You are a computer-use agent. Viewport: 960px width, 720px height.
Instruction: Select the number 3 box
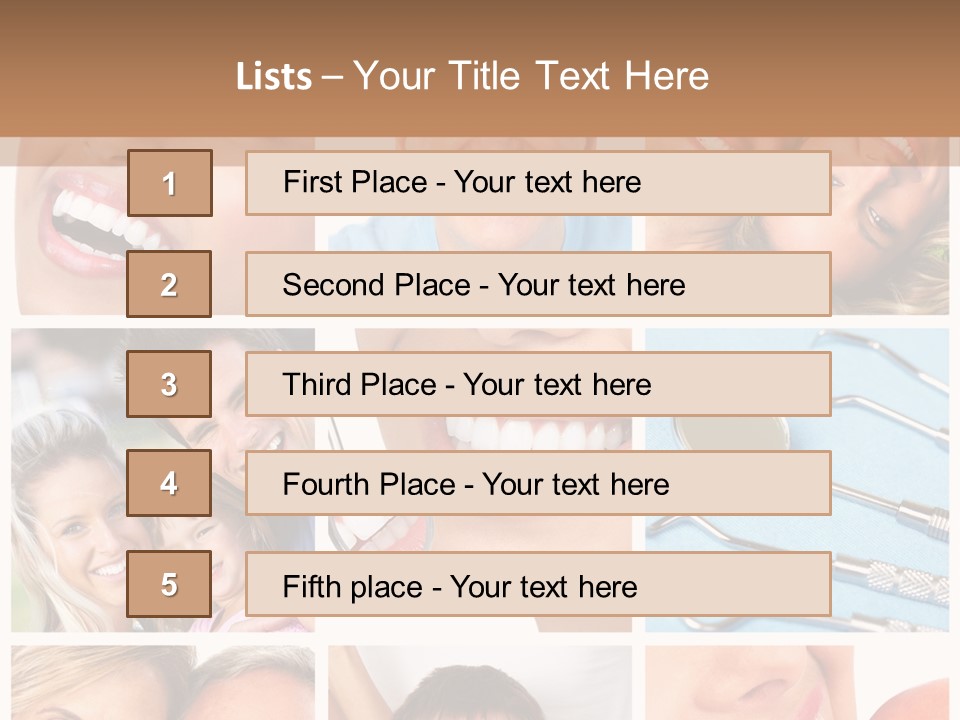click(169, 384)
